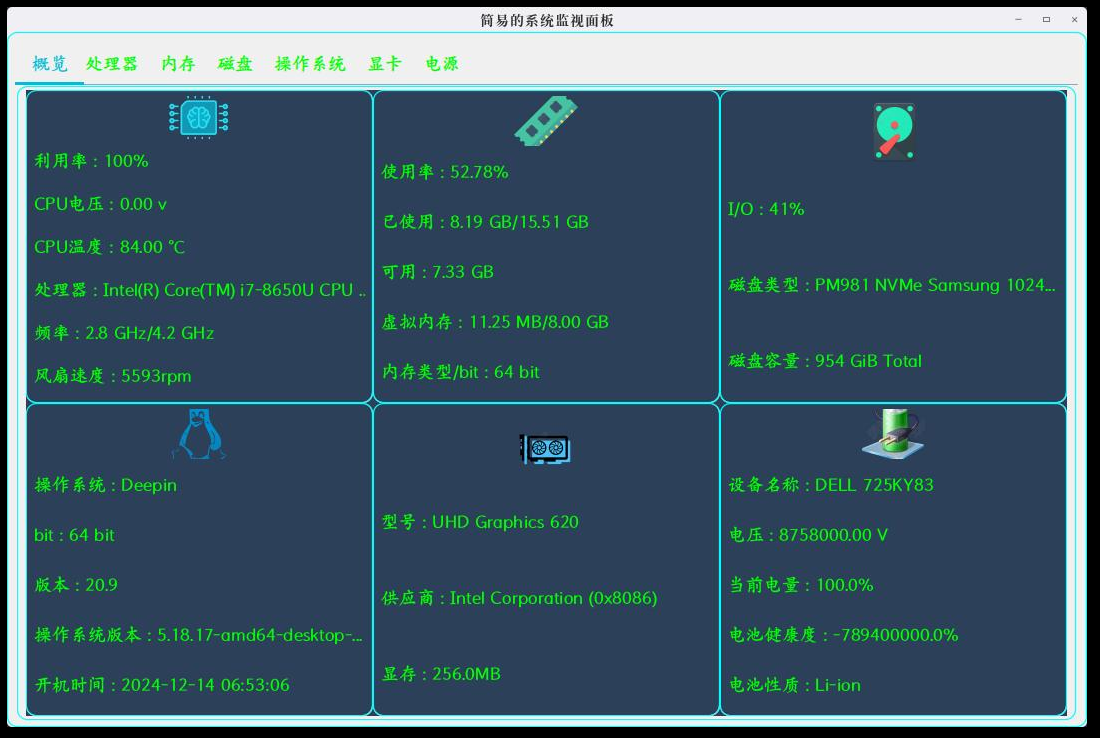
Task: Open the 处理器 tab
Action: click(112, 64)
